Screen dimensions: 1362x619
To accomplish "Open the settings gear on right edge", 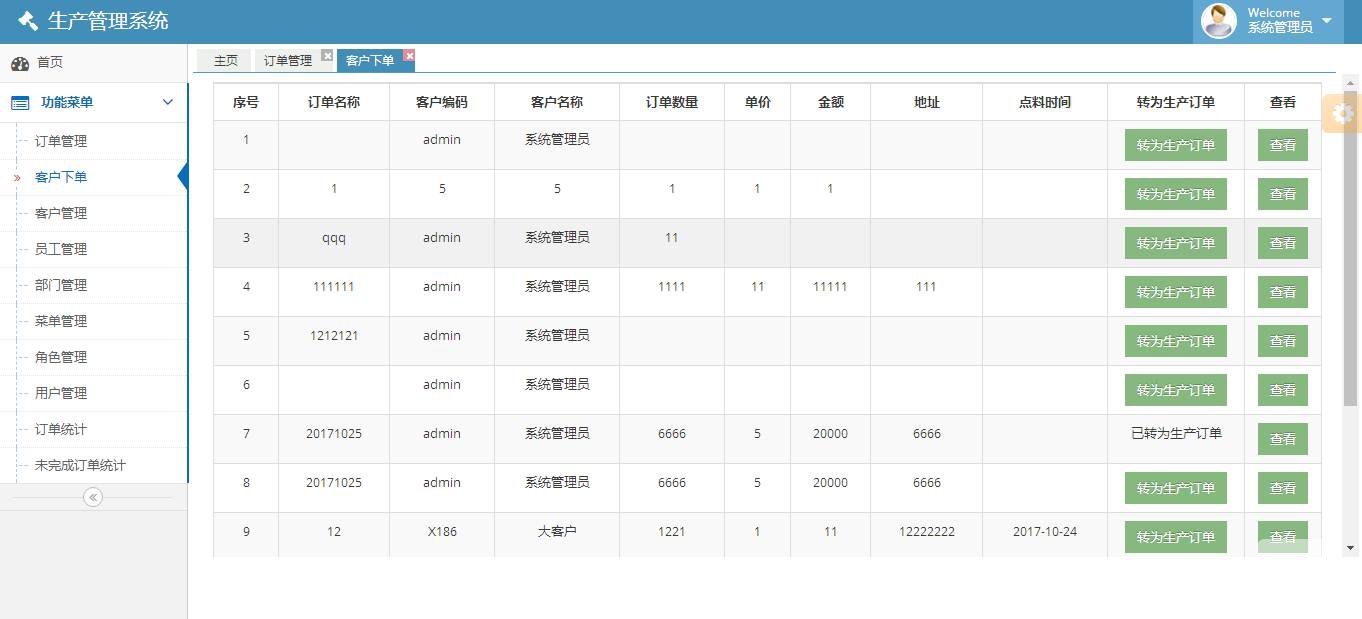I will pos(1343,114).
